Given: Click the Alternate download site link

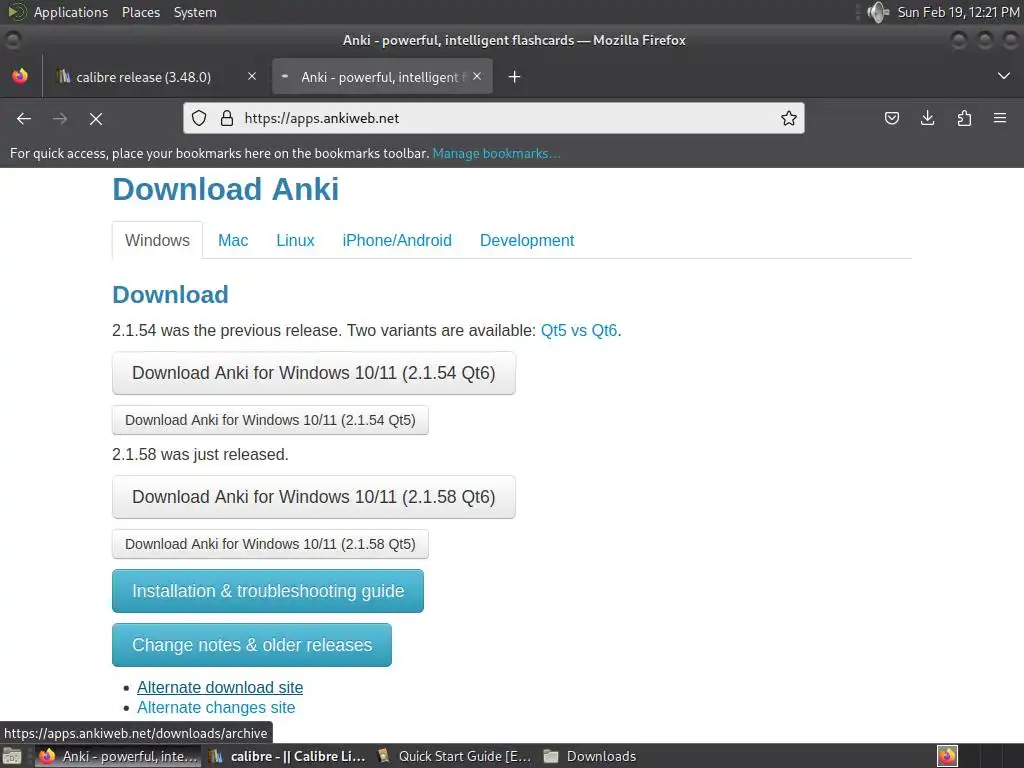Looking at the screenshot, I should 220,688.
